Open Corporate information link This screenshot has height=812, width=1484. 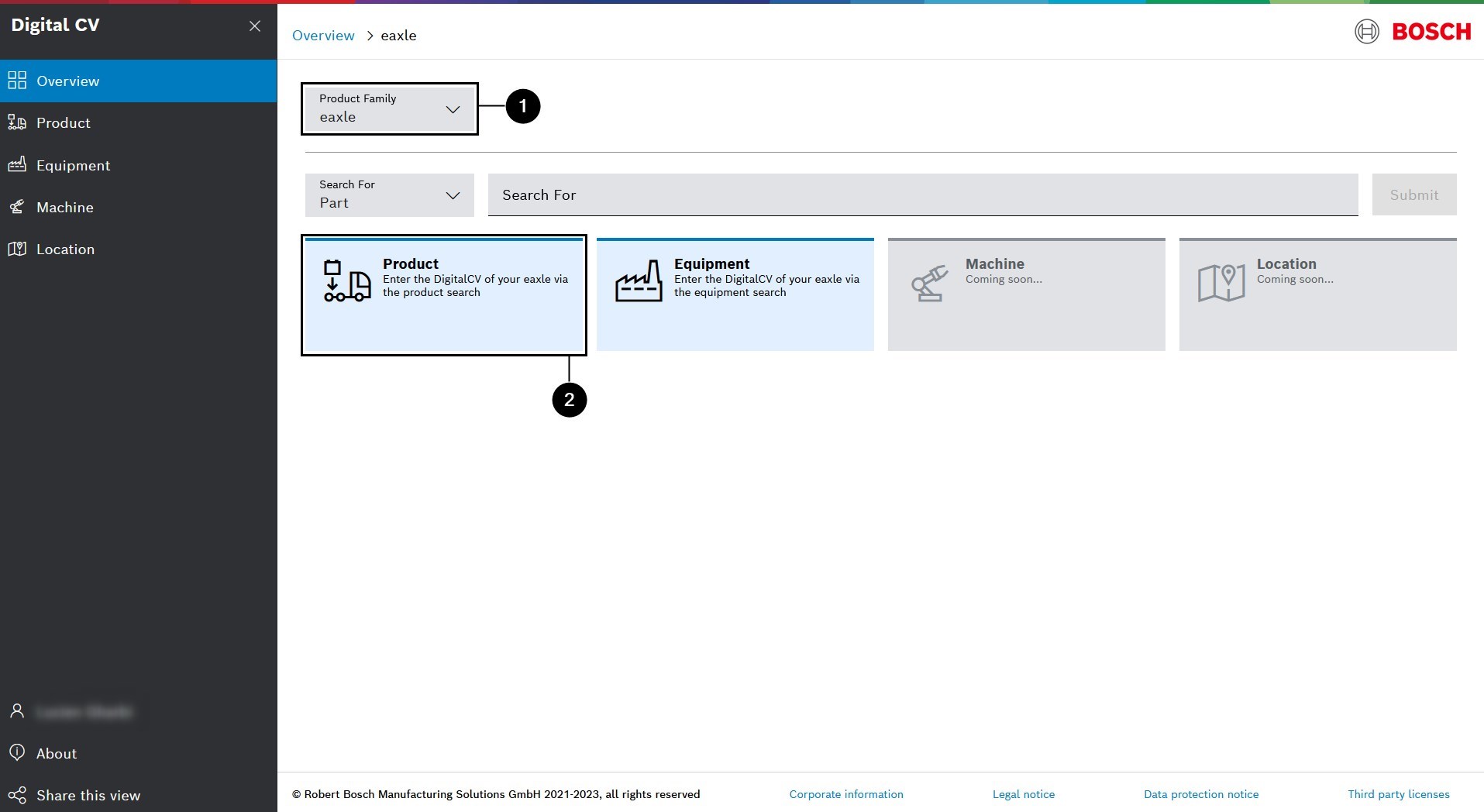click(x=846, y=794)
